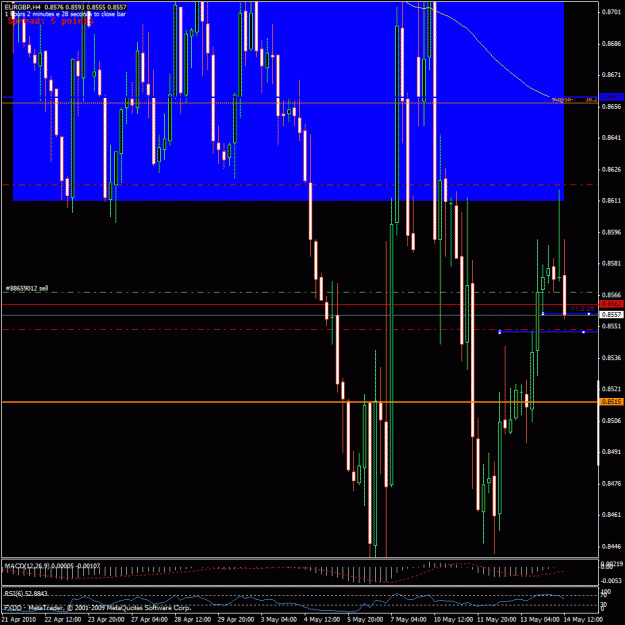Click the '21 Apr 2010' date label

pos(20,620)
